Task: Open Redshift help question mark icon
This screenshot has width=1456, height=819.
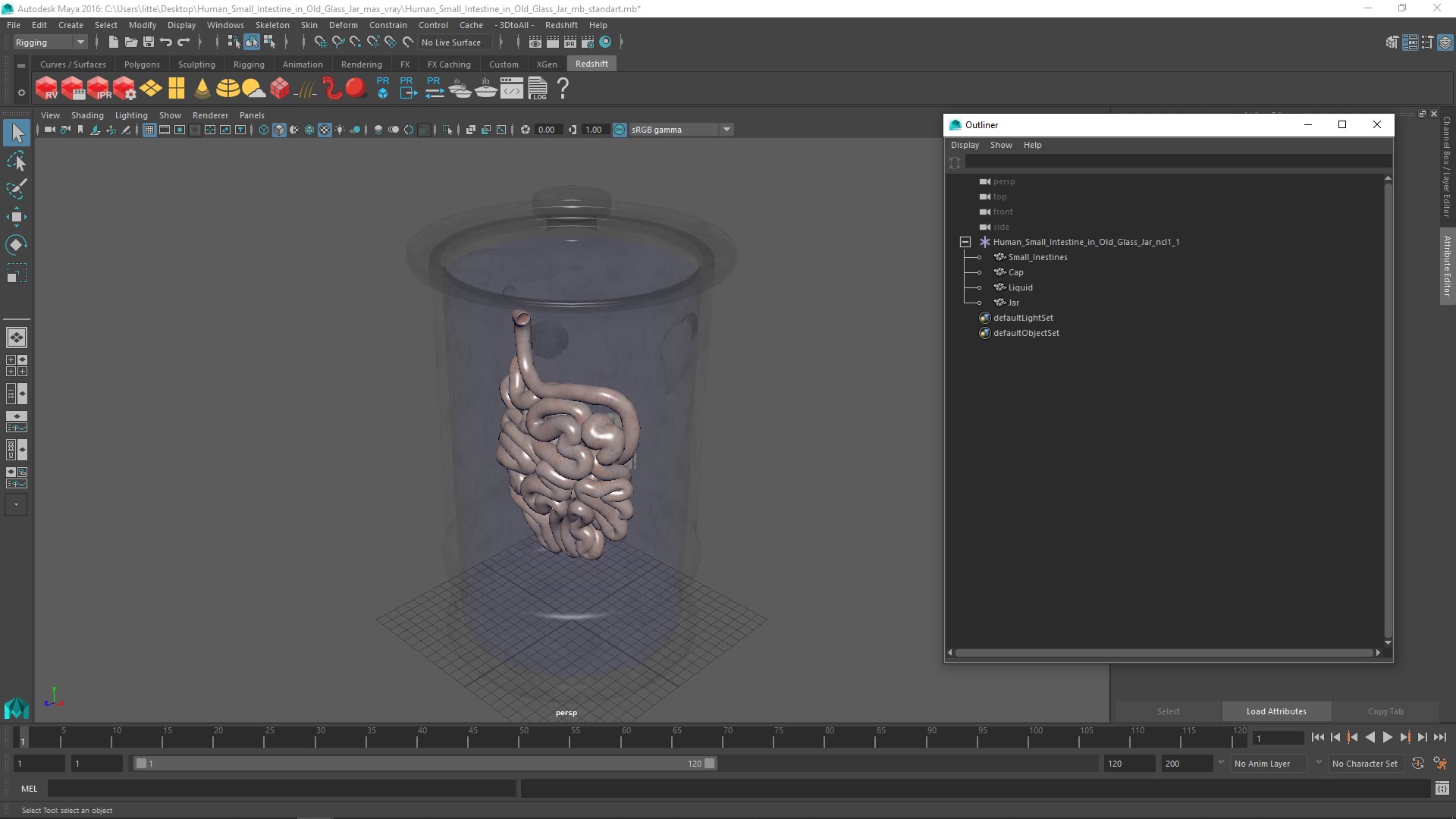Action: tap(563, 89)
